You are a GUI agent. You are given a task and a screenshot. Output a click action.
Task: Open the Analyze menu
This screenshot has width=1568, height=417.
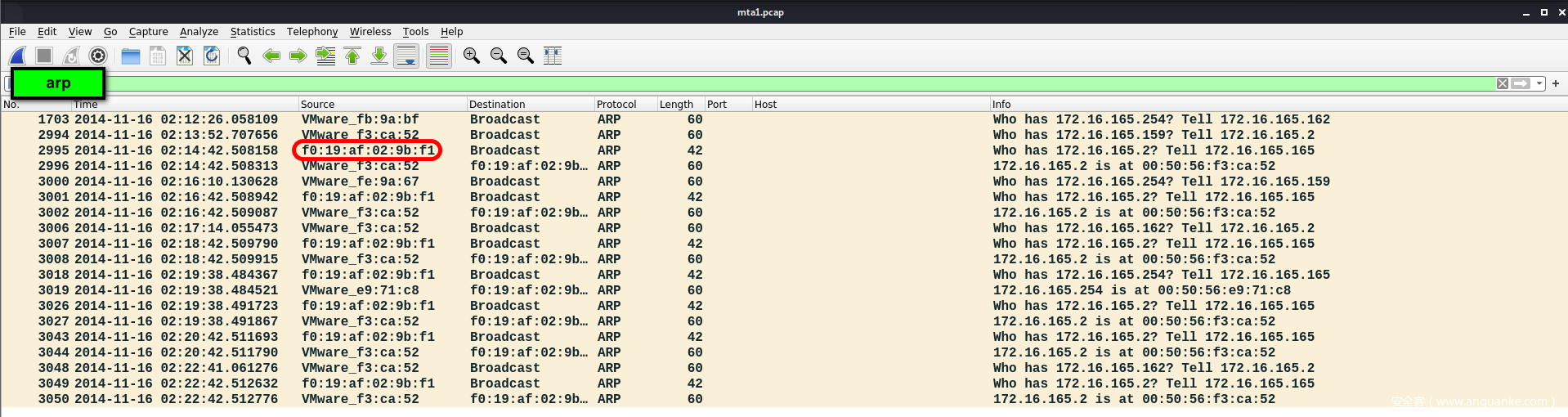tap(199, 32)
